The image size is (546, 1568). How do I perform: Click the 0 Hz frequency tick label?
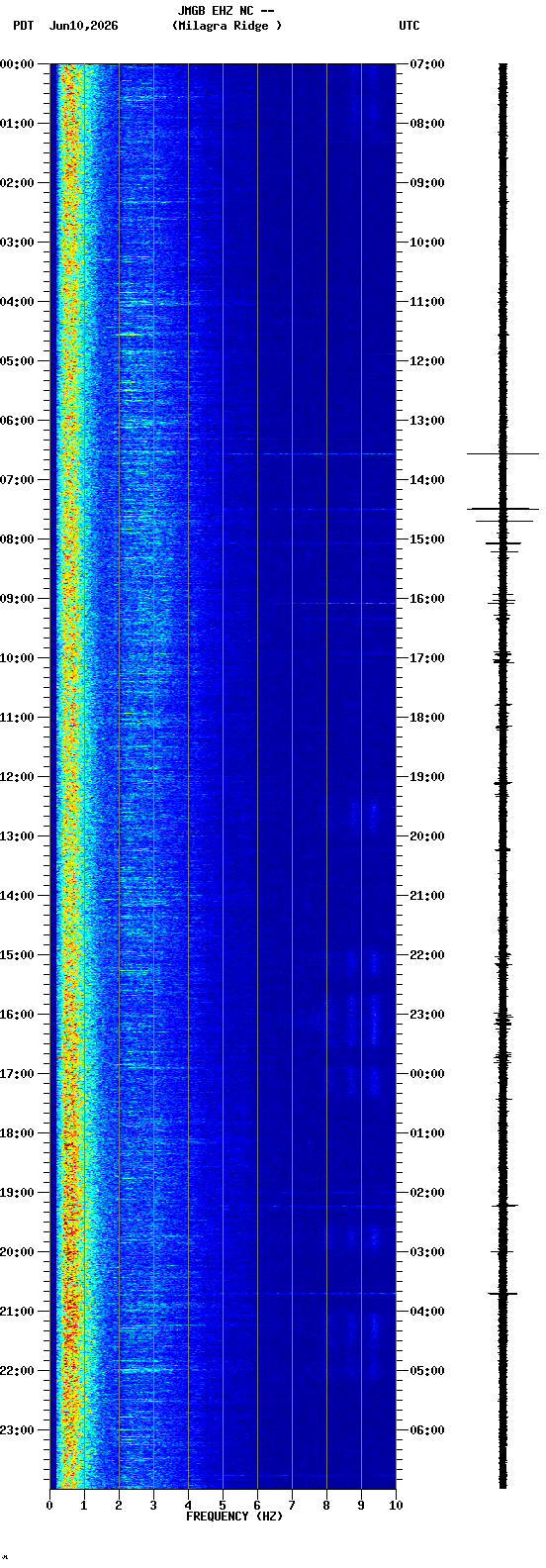click(49, 1506)
